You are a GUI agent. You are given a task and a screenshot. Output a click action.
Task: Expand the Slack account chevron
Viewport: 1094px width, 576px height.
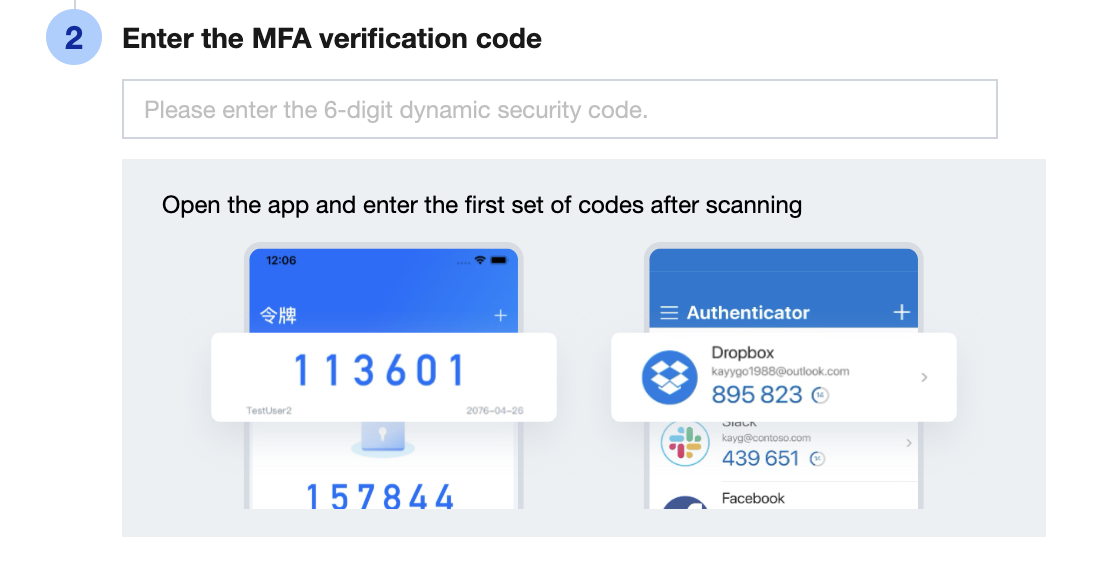908,442
